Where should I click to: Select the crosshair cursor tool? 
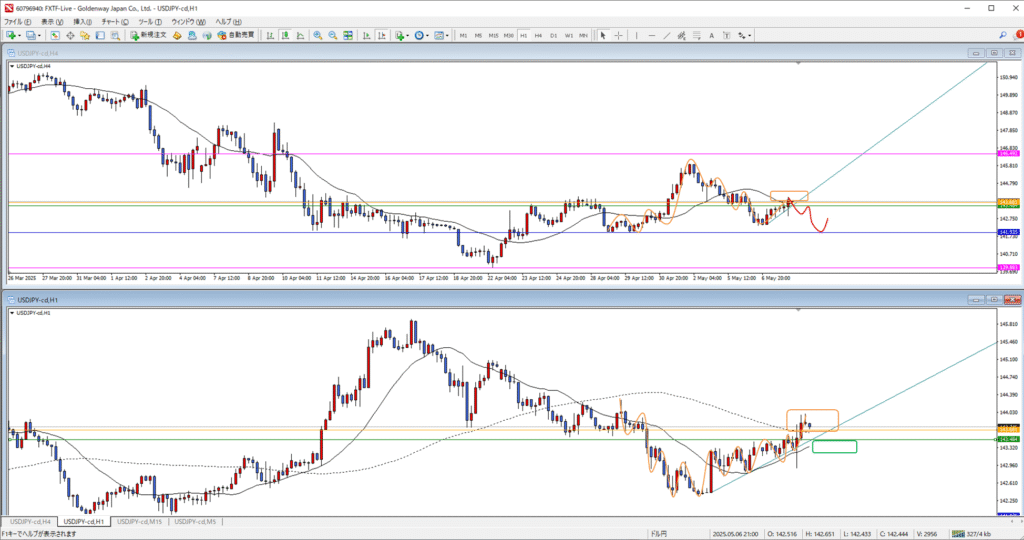[618, 35]
